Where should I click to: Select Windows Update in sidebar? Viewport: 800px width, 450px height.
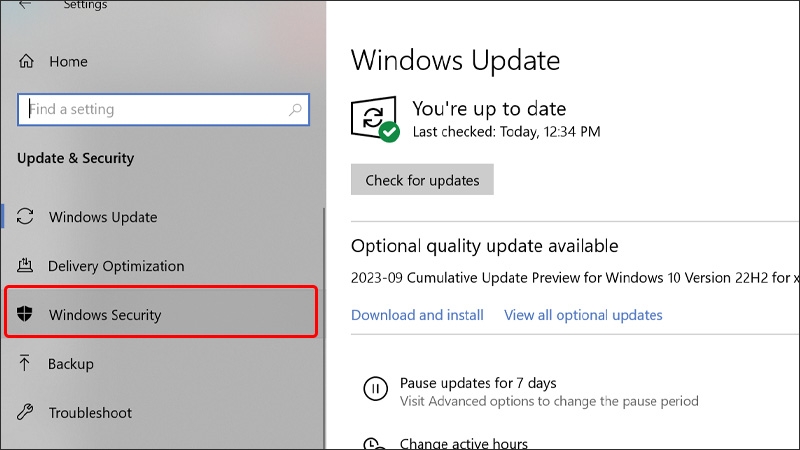click(x=103, y=217)
